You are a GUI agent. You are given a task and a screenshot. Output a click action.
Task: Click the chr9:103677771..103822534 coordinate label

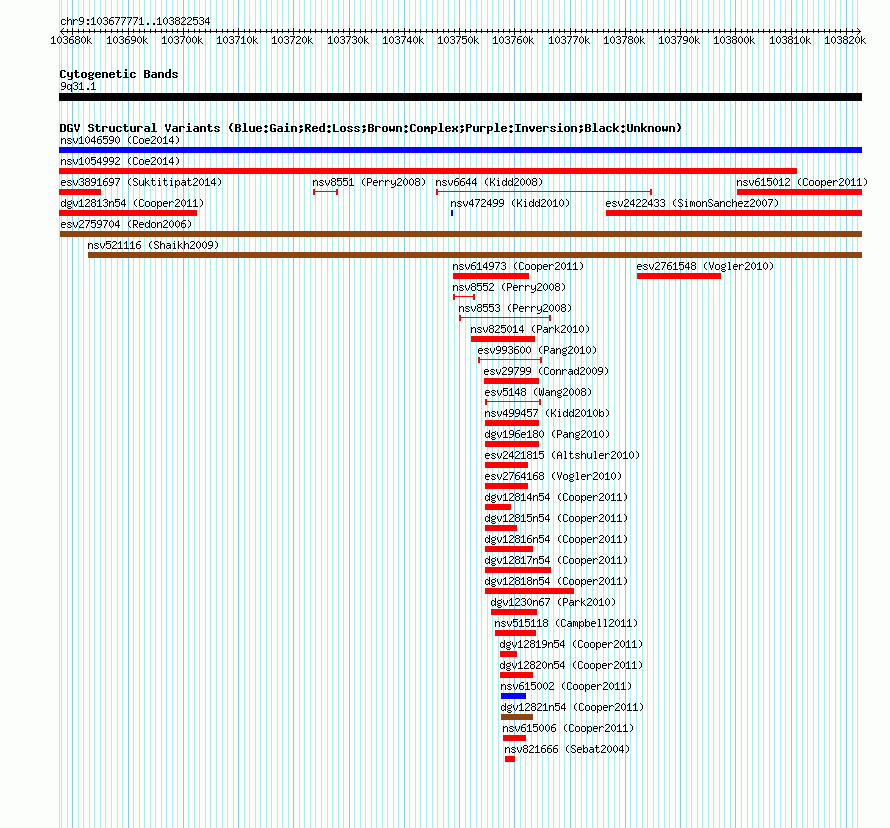(x=135, y=22)
